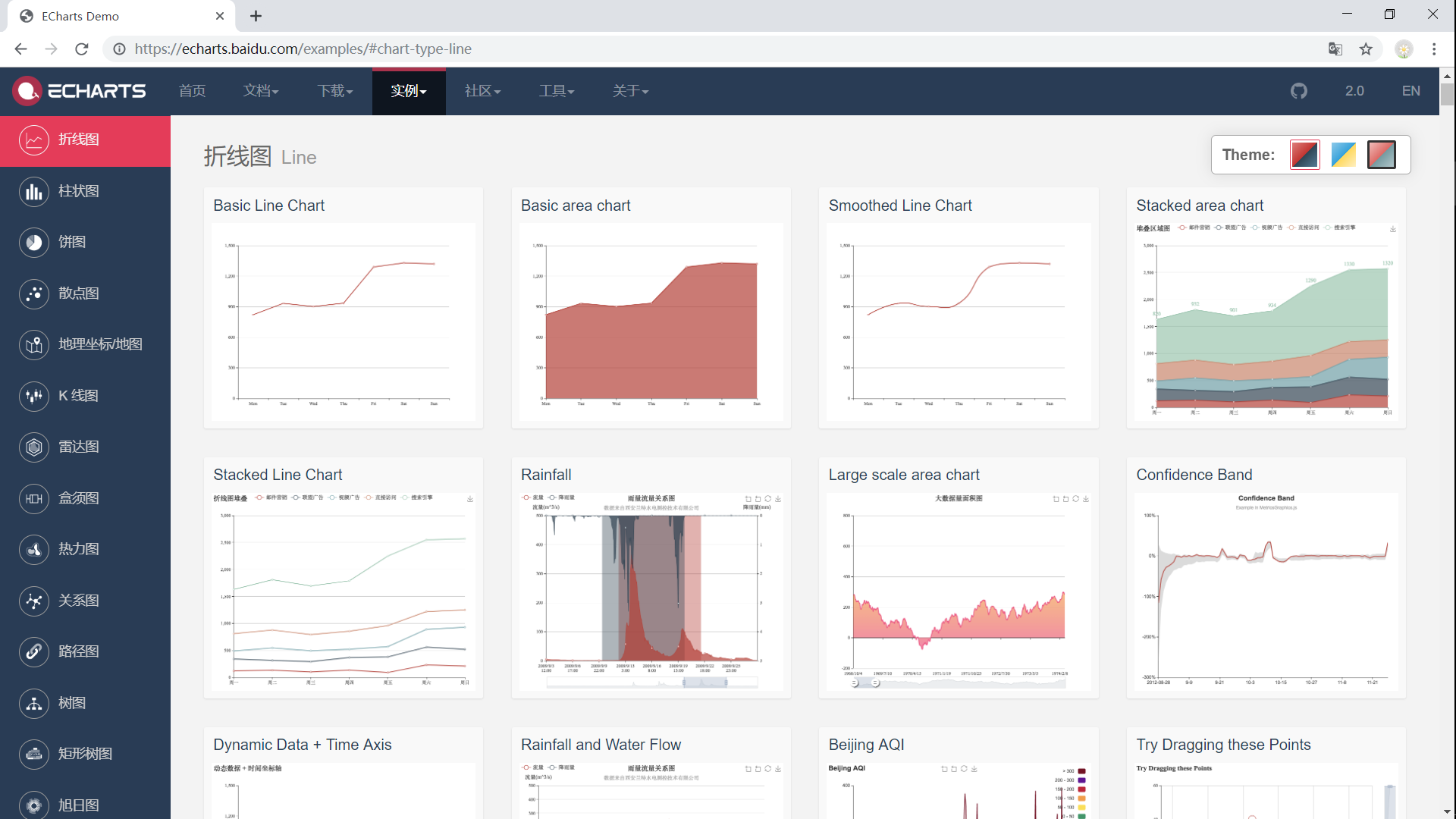Open the bar chart (柱状图) category icon
Screen dimensions: 1456x819
coord(33,191)
